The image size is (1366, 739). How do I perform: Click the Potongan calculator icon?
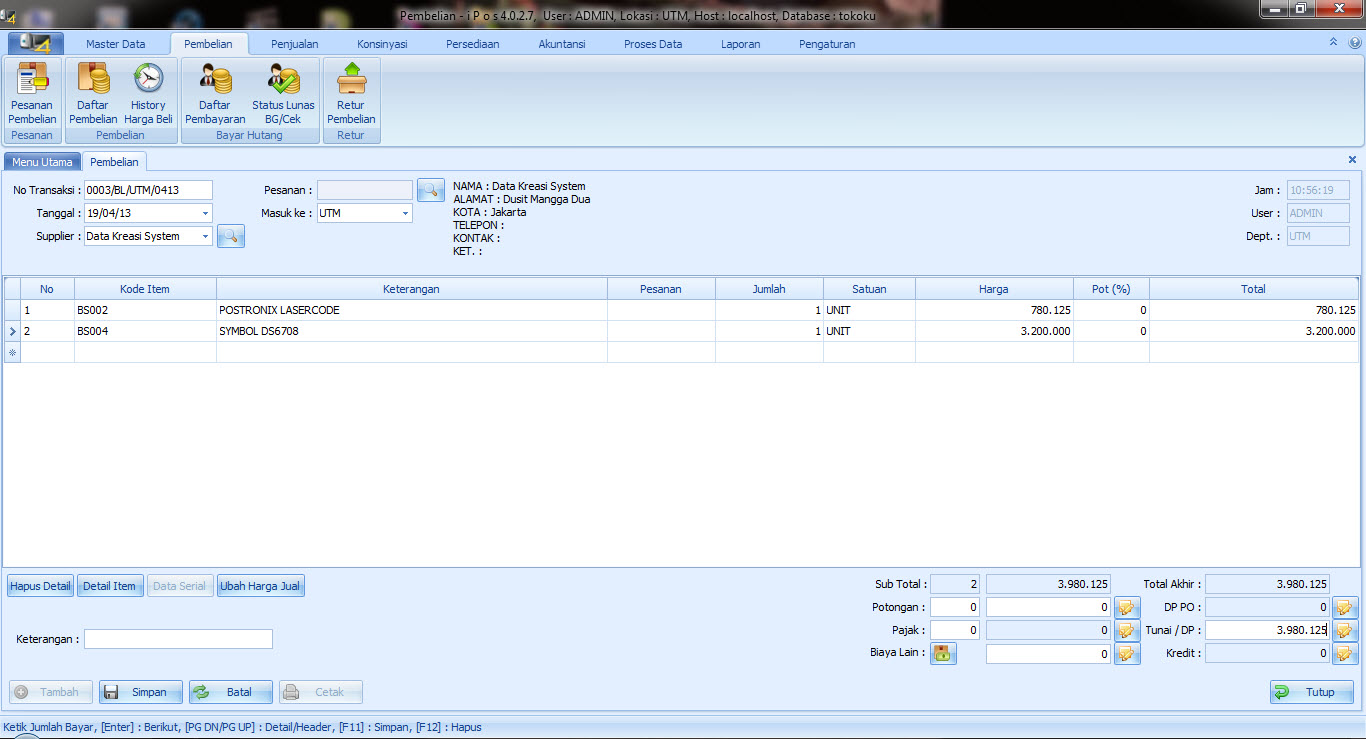click(1127, 607)
